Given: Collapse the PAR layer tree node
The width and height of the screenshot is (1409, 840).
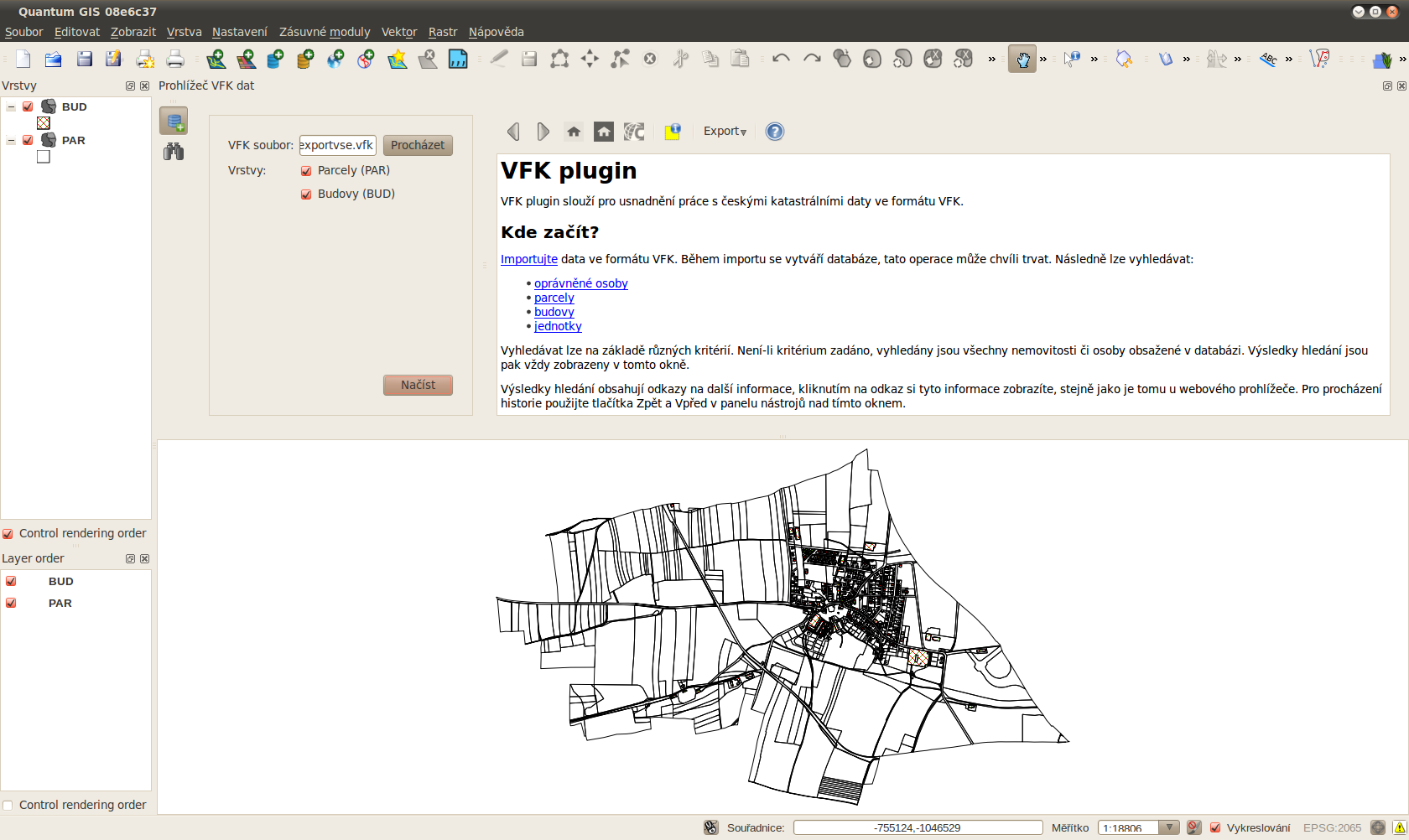Looking at the screenshot, I should (x=11, y=141).
